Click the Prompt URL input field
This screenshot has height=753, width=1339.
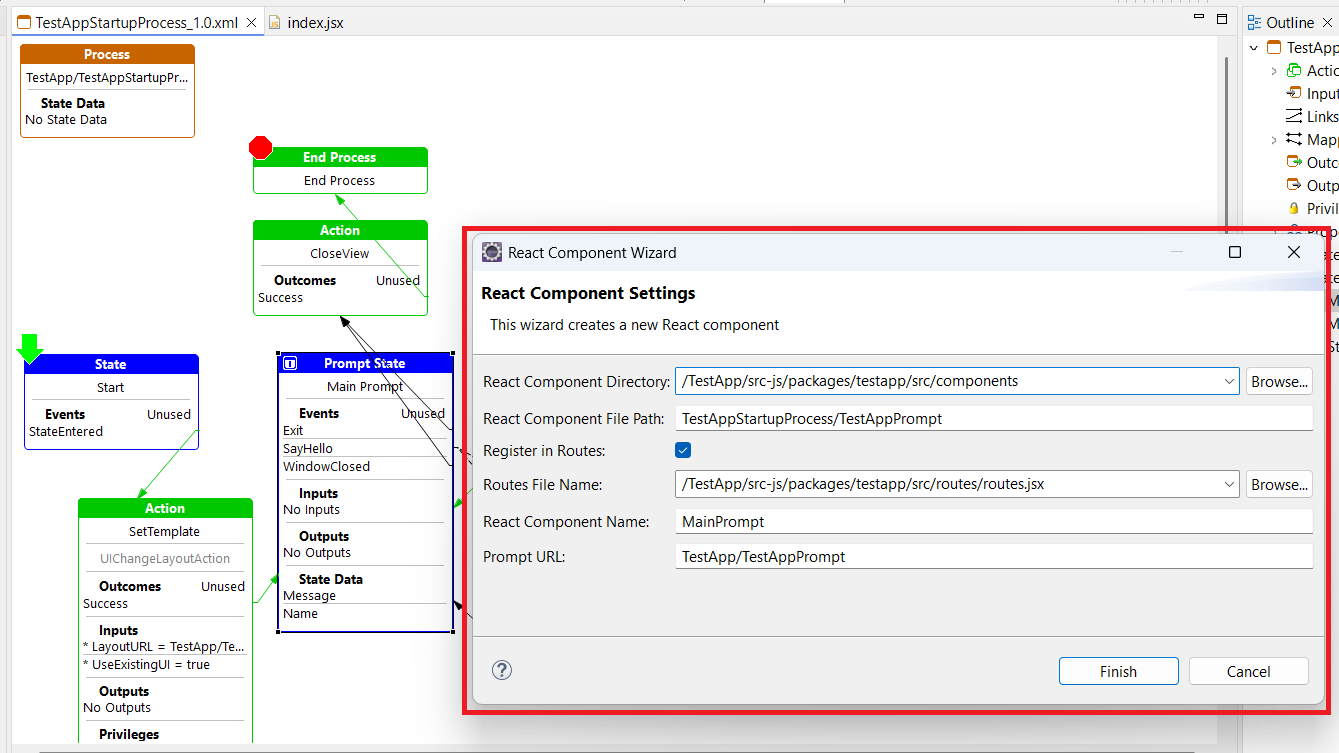coord(993,556)
